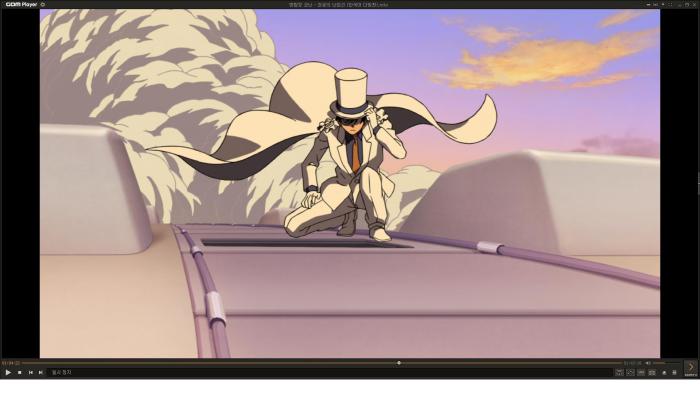
Task: Click the 360 VR mode icon
Action: coord(630,372)
